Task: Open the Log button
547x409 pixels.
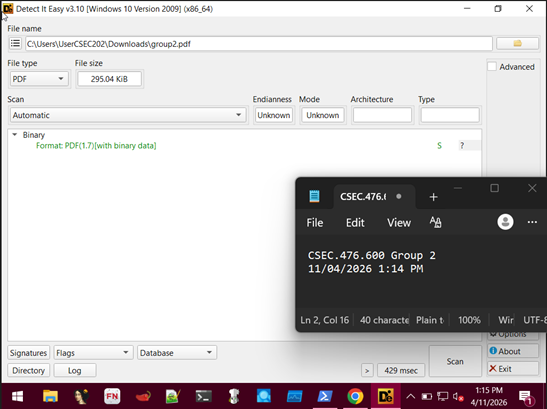Action: click(x=75, y=370)
